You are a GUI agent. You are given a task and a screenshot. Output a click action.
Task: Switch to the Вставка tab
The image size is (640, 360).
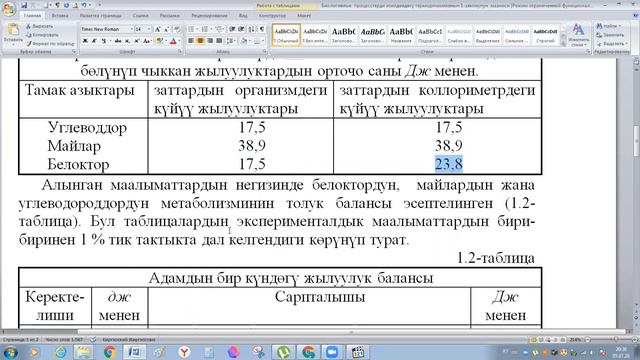pyautogui.click(x=60, y=16)
